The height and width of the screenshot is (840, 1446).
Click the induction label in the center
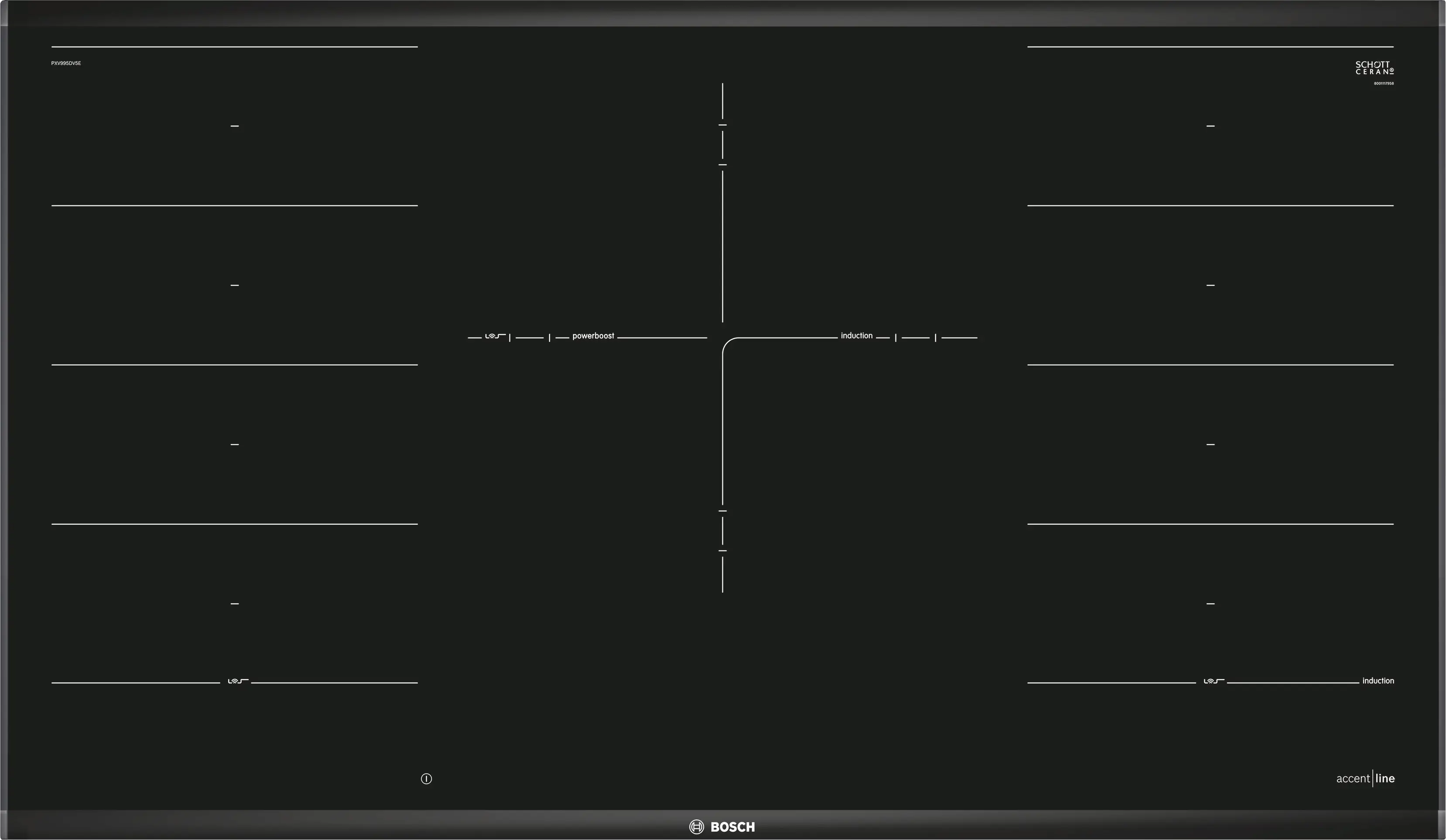856,336
